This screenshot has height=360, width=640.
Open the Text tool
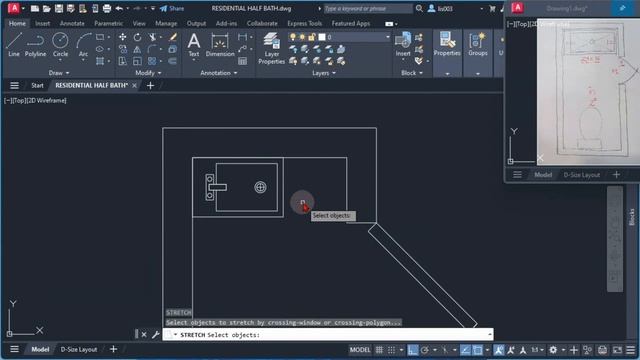click(193, 45)
